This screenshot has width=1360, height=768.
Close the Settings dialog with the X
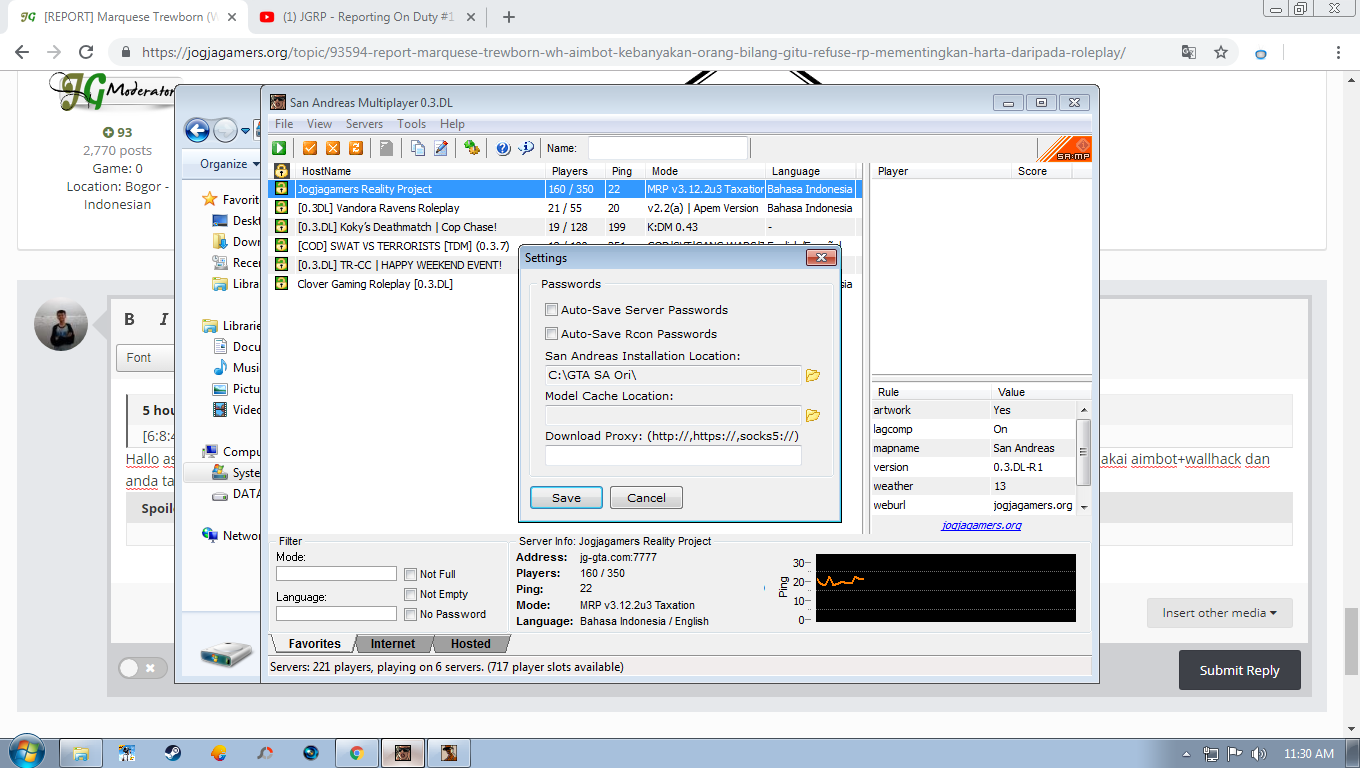(821, 258)
